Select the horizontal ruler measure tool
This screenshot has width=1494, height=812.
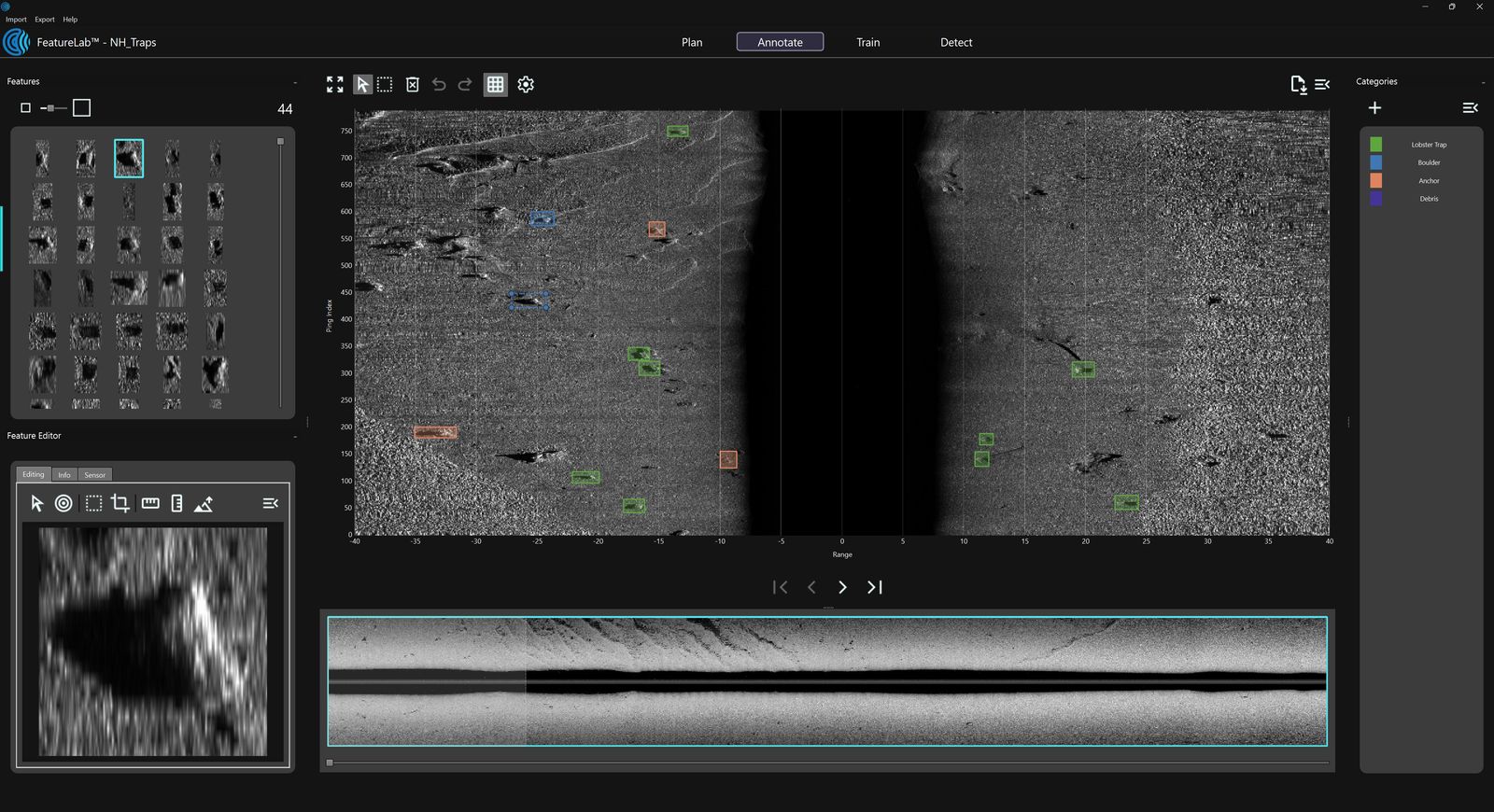click(149, 504)
